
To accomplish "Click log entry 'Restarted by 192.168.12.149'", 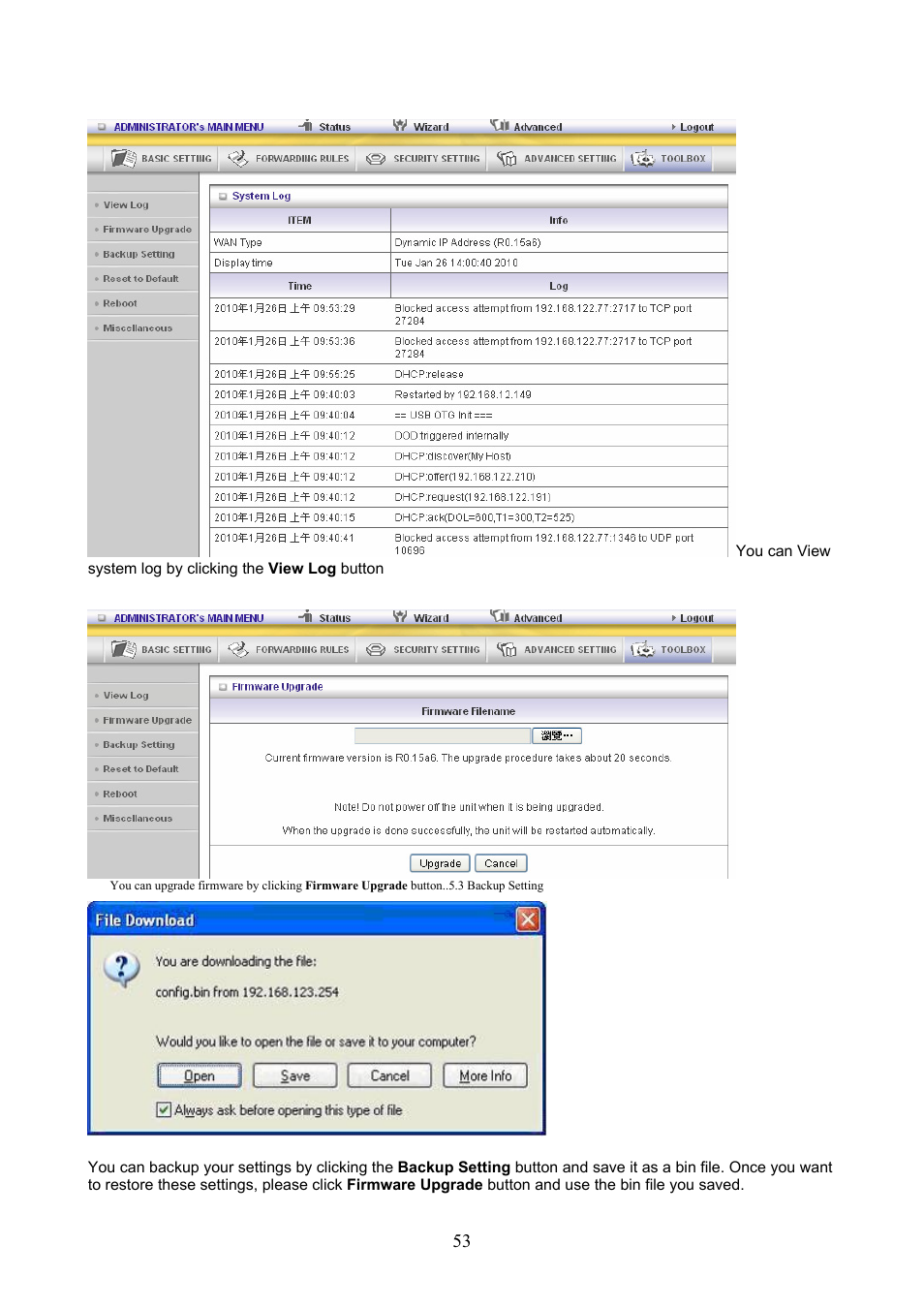I will coord(463,394).
